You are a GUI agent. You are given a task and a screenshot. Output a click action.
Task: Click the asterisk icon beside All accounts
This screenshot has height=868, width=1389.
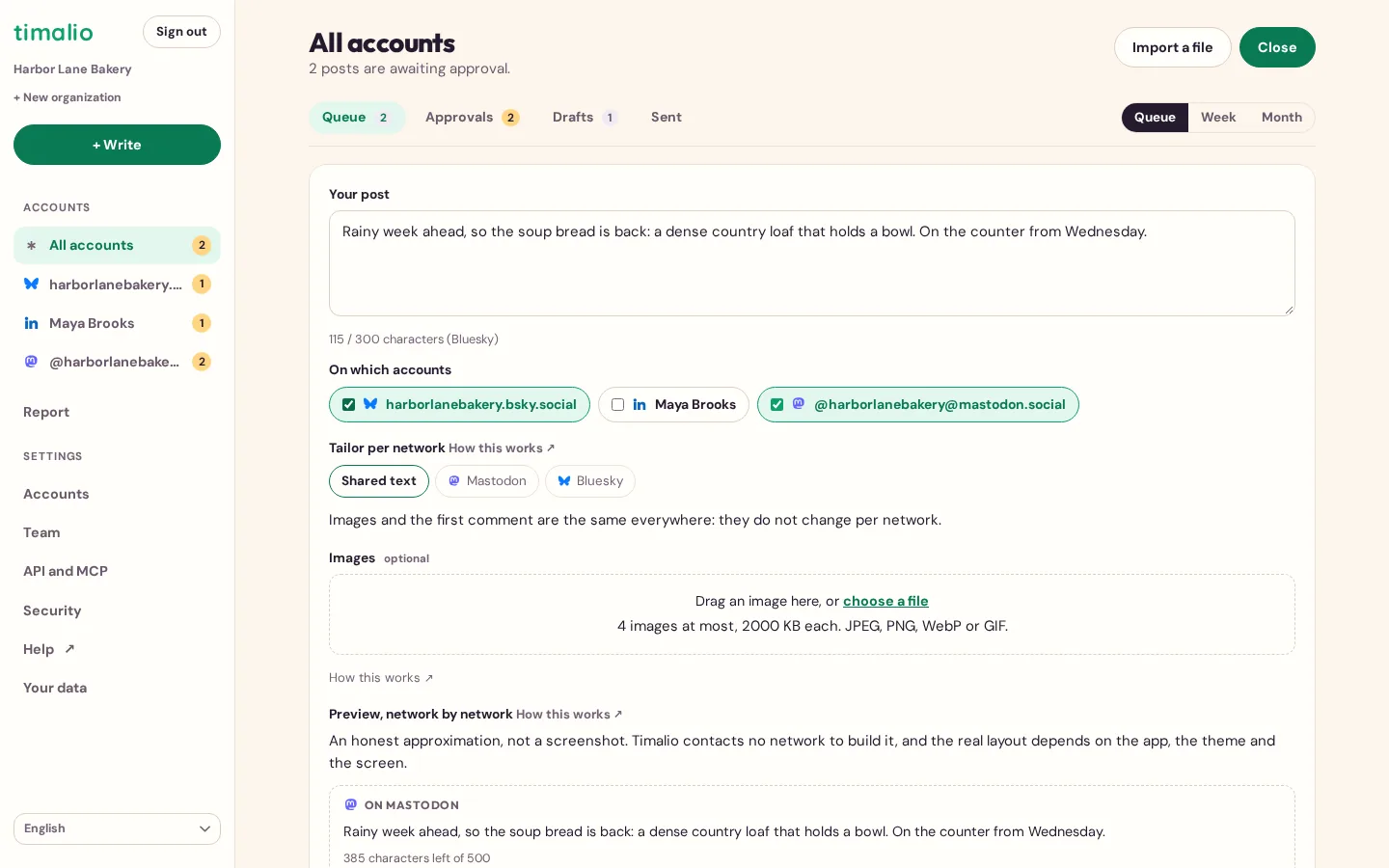tap(31, 246)
